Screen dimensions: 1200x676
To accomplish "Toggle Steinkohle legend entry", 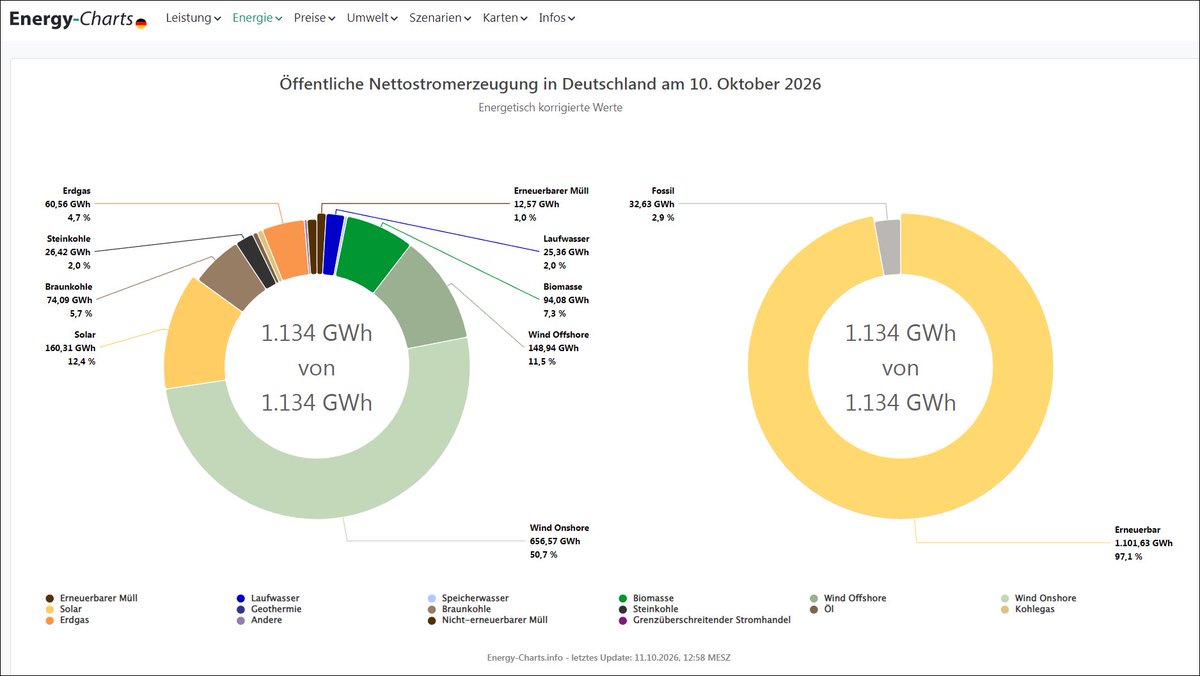I will point(649,609).
